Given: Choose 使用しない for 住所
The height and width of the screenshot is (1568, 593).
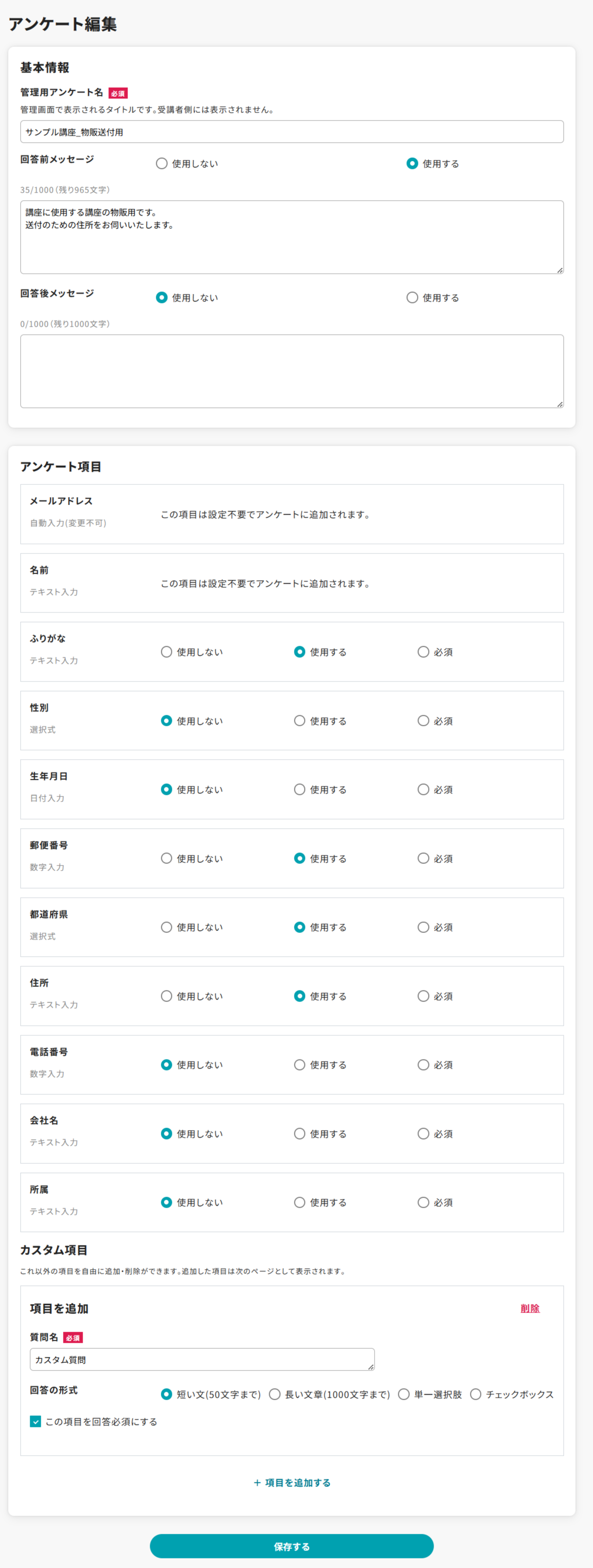Looking at the screenshot, I should point(166,996).
